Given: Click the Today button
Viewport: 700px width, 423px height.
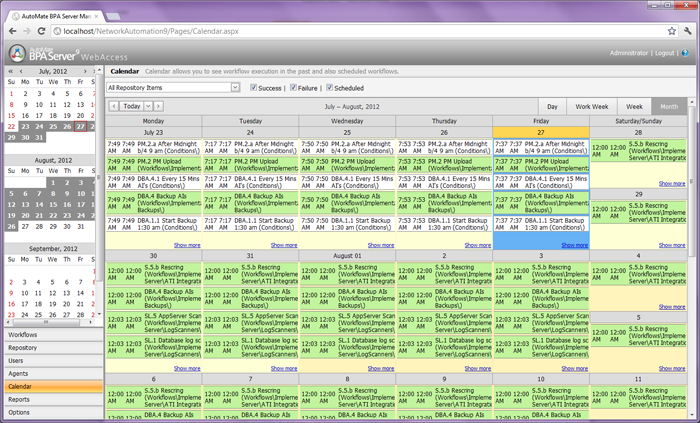Looking at the screenshot, I should pyautogui.click(x=132, y=106).
